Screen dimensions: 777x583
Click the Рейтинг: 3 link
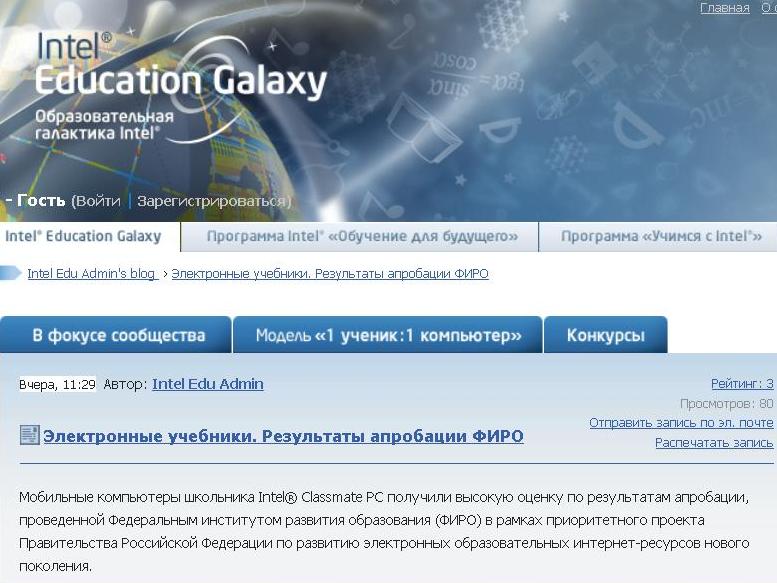coord(742,383)
